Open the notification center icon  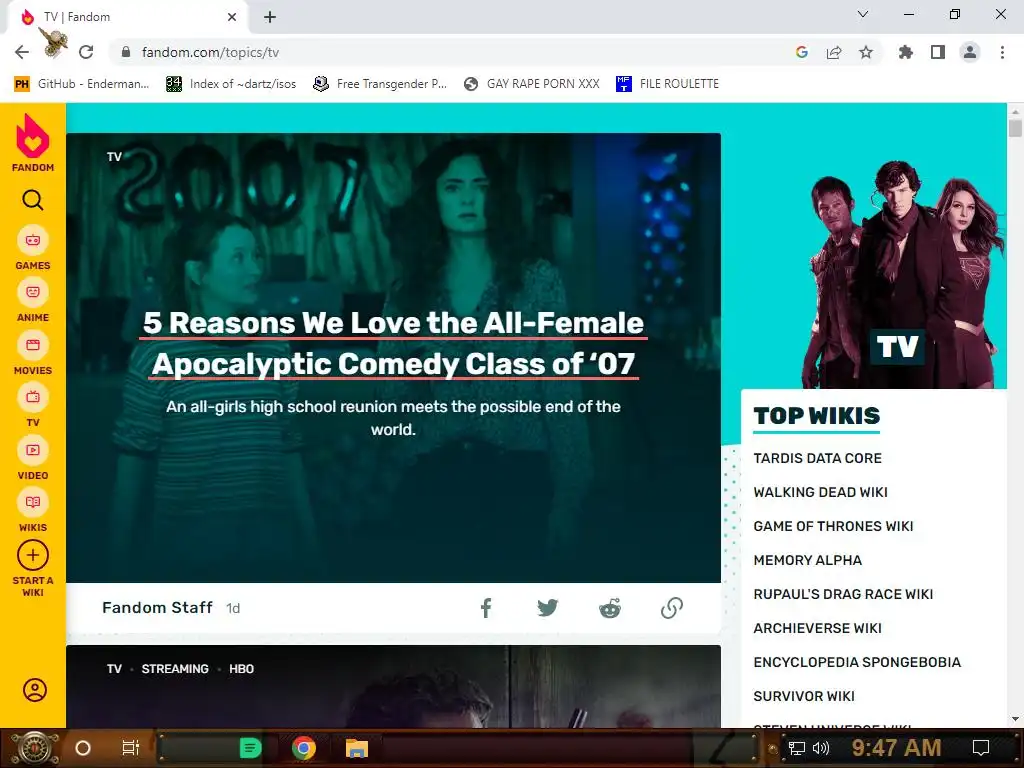[981, 748]
